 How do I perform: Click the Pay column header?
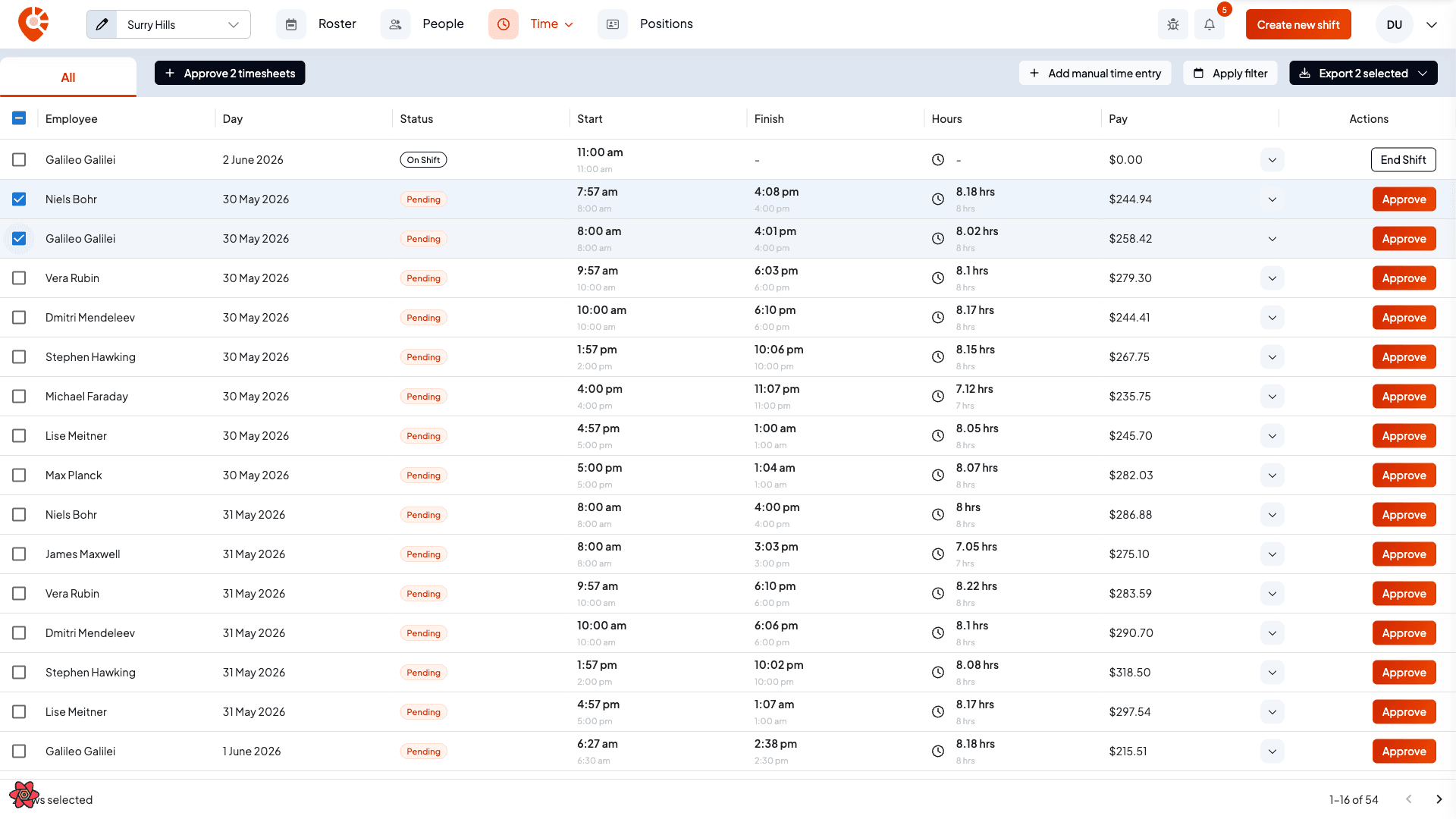tap(1118, 119)
